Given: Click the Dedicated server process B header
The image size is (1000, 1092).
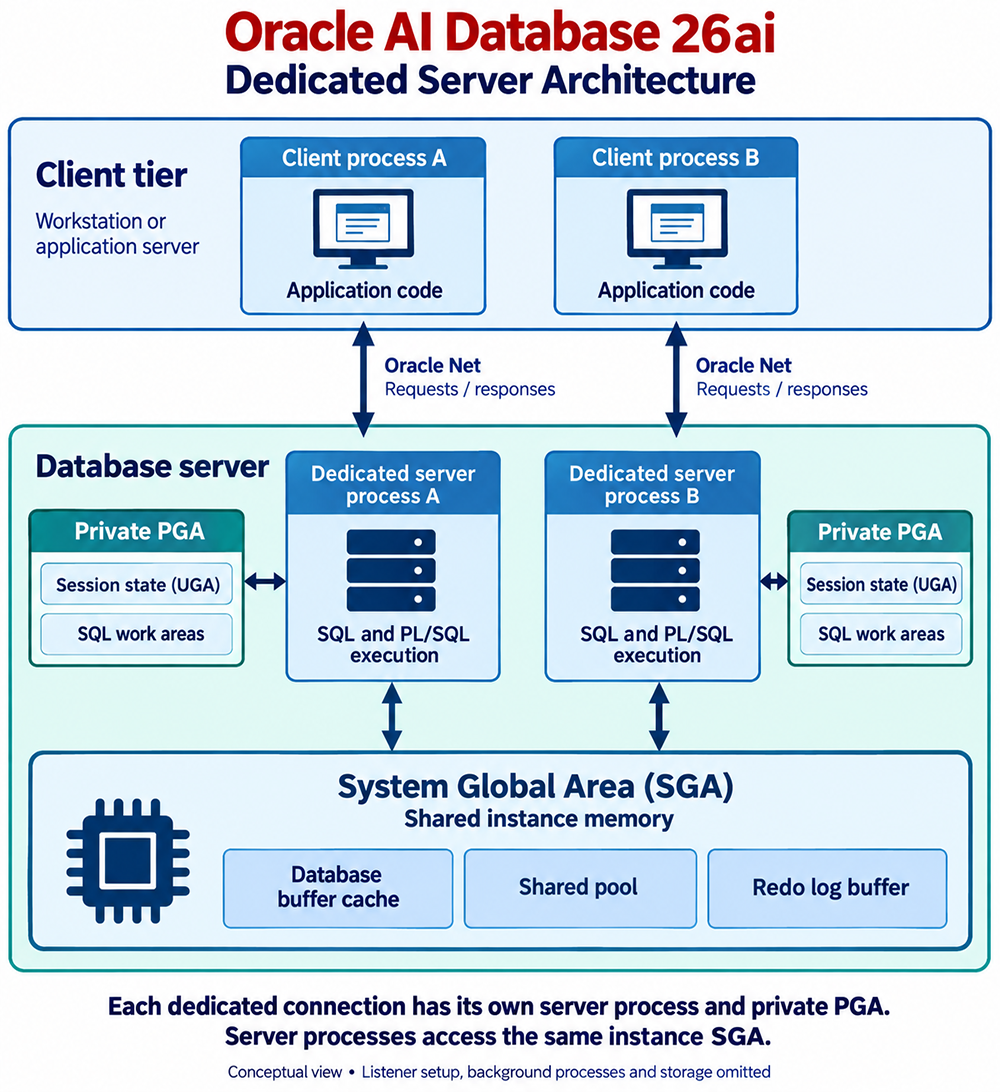Looking at the screenshot, I should click(x=653, y=484).
